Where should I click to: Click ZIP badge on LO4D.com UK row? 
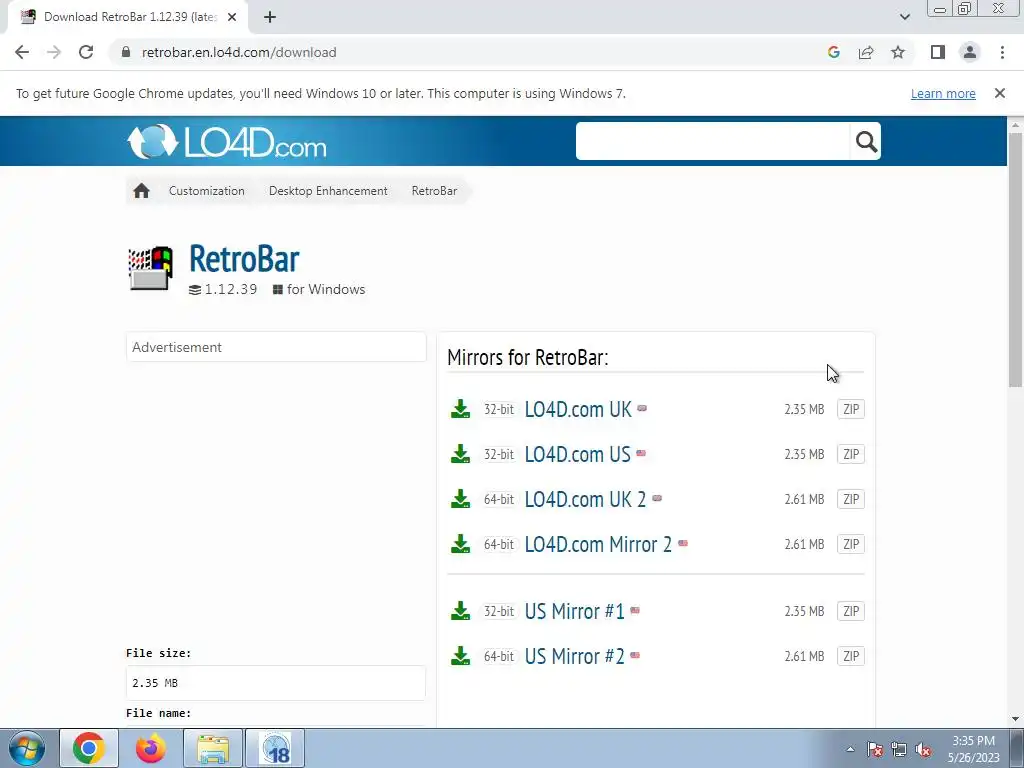click(851, 409)
